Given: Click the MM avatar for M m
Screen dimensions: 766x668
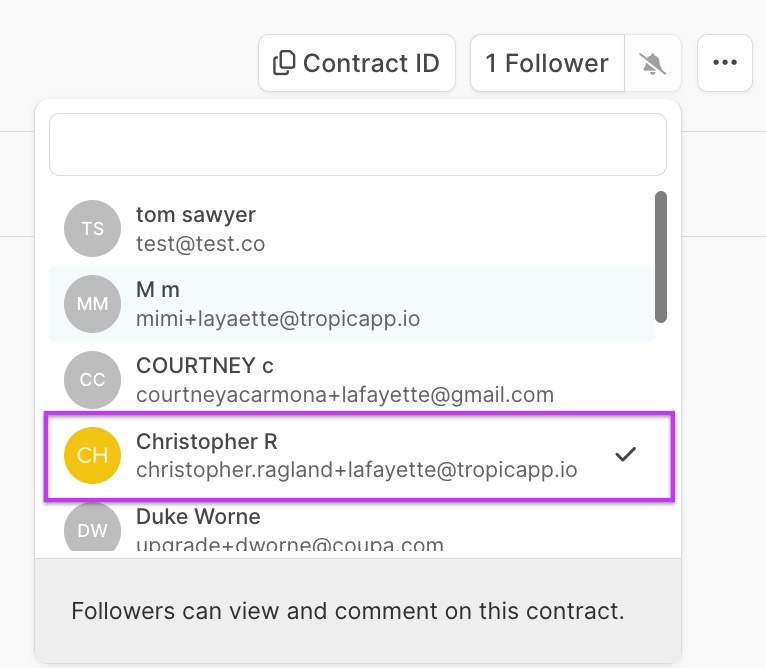Looking at the screenshot, I should point(92,304).
